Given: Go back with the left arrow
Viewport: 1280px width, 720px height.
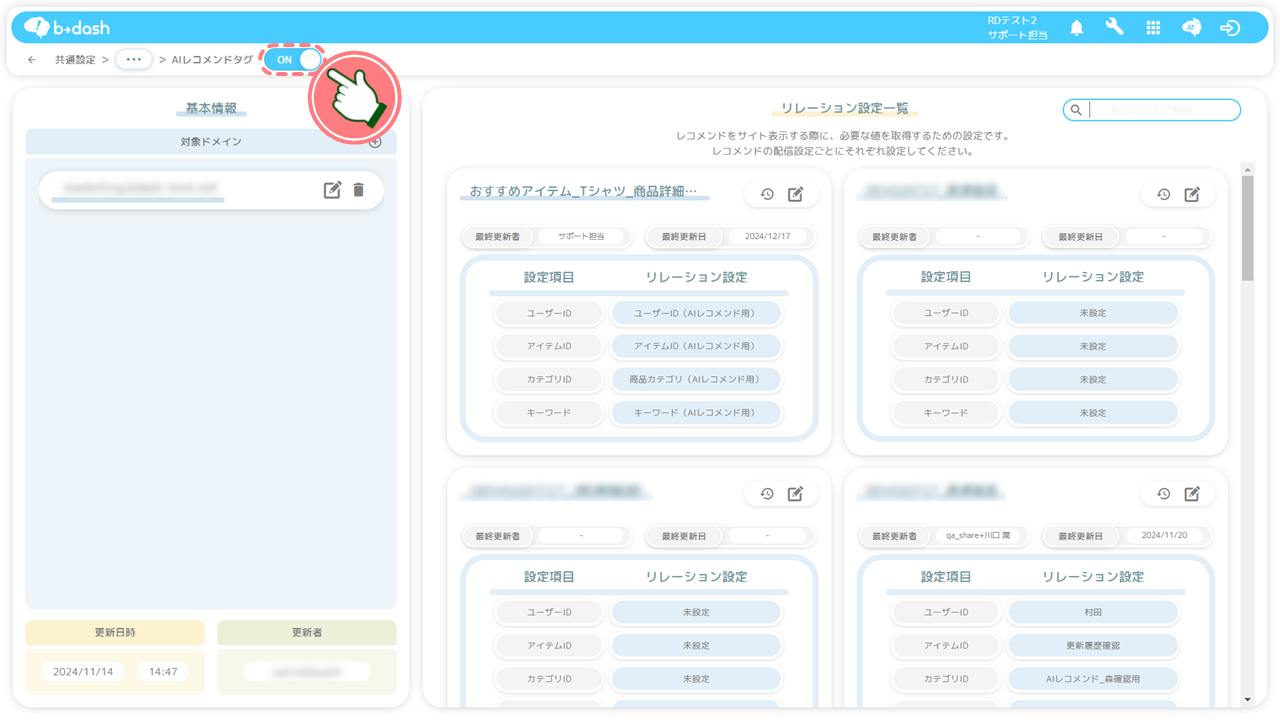Looking at the screenshot, I should click(32, 60).
